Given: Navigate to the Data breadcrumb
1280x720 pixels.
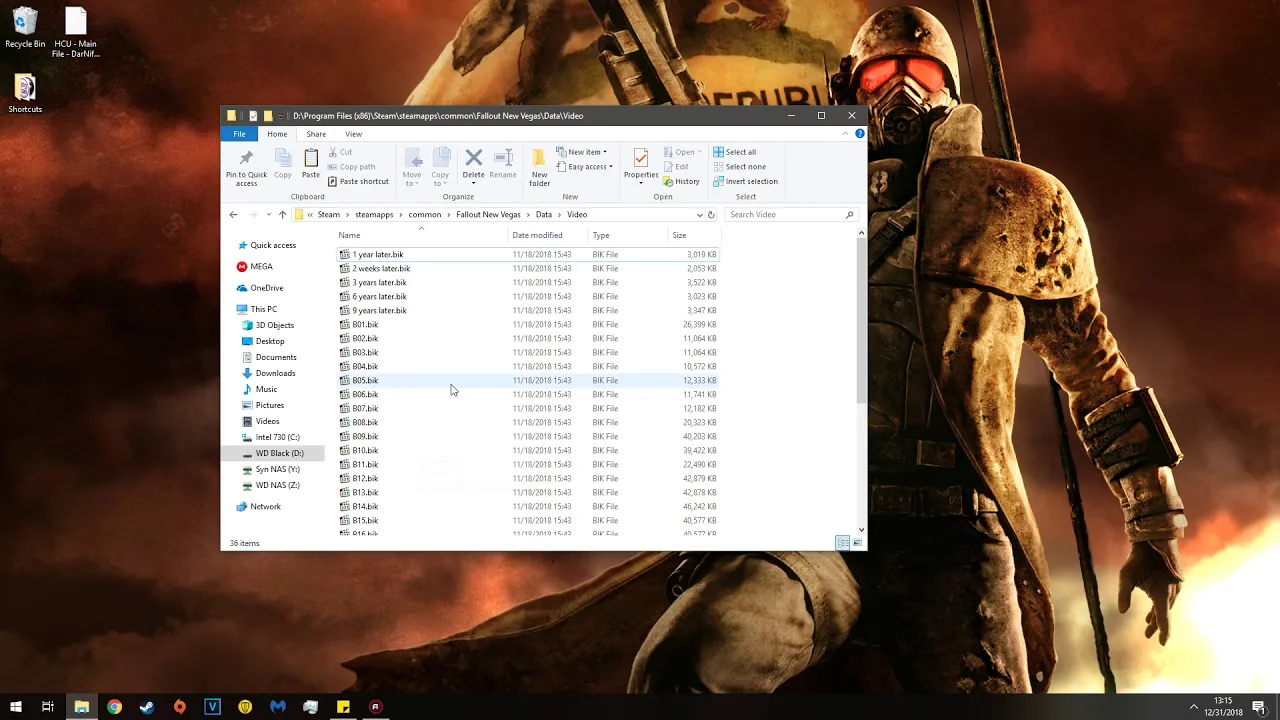Looking at the screenshot, I should coord(543,214).
